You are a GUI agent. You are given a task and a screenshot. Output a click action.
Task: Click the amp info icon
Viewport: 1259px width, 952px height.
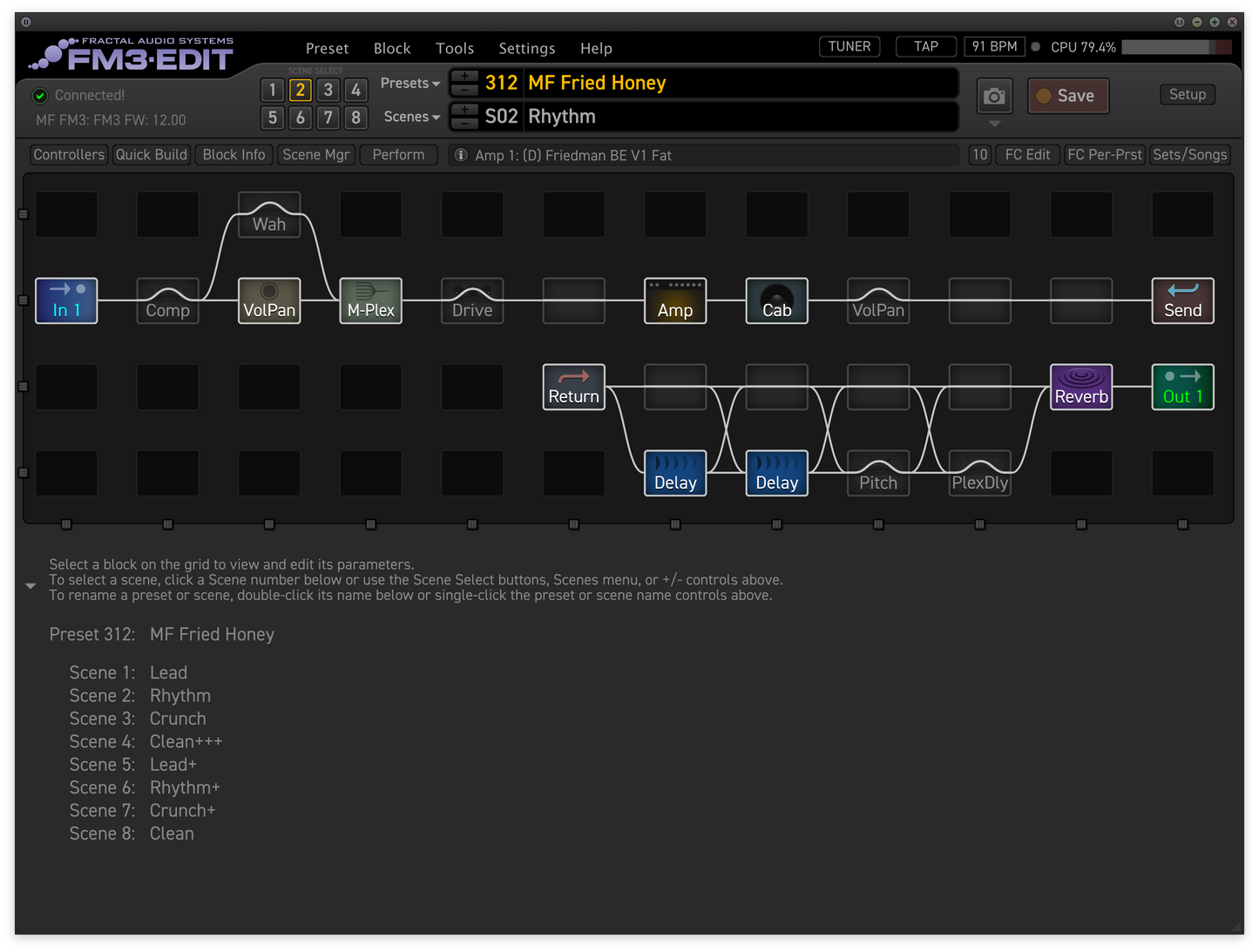(x=461, y=155)
